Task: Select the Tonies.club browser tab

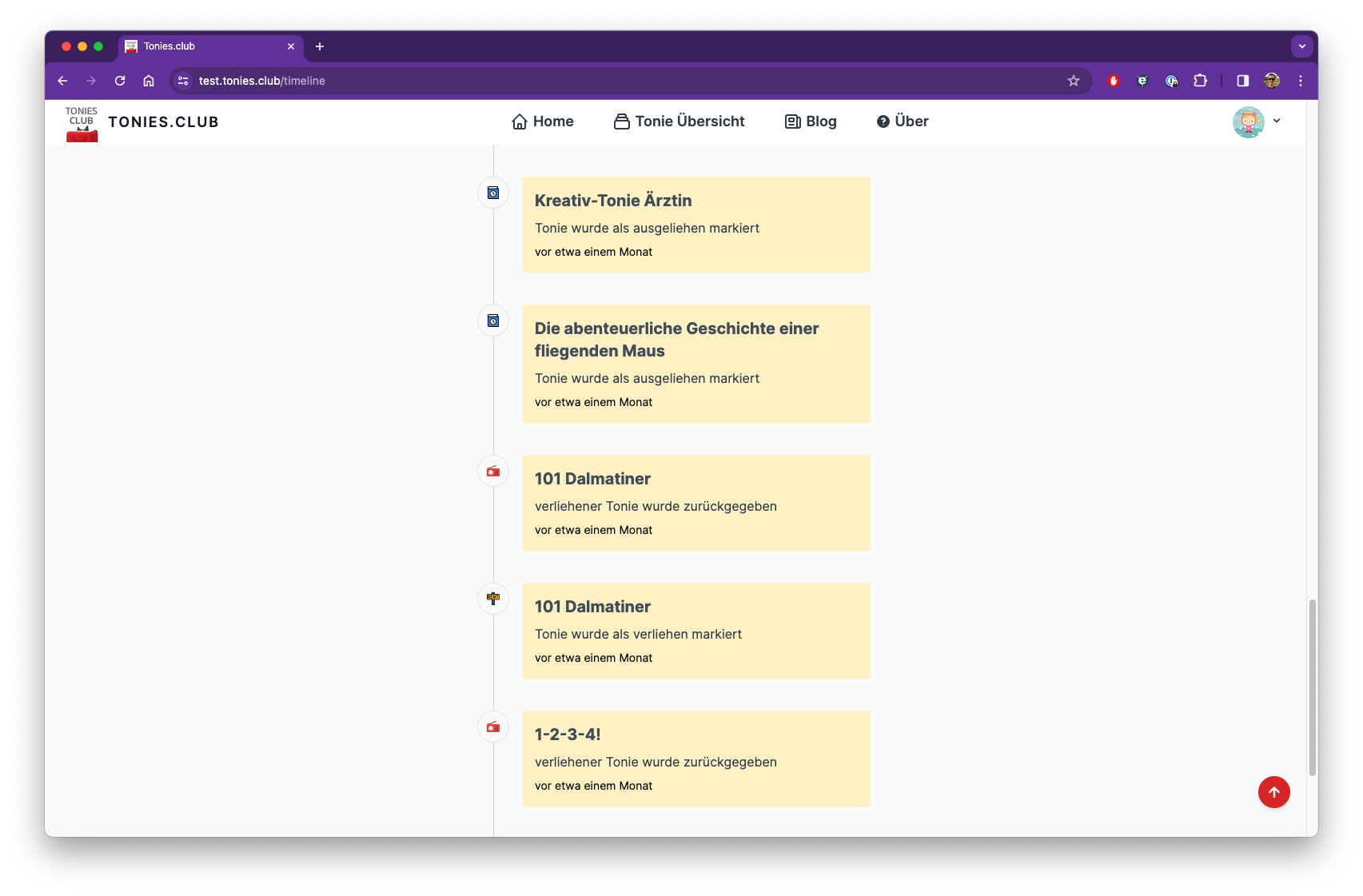Action: [x=210, y=46]
